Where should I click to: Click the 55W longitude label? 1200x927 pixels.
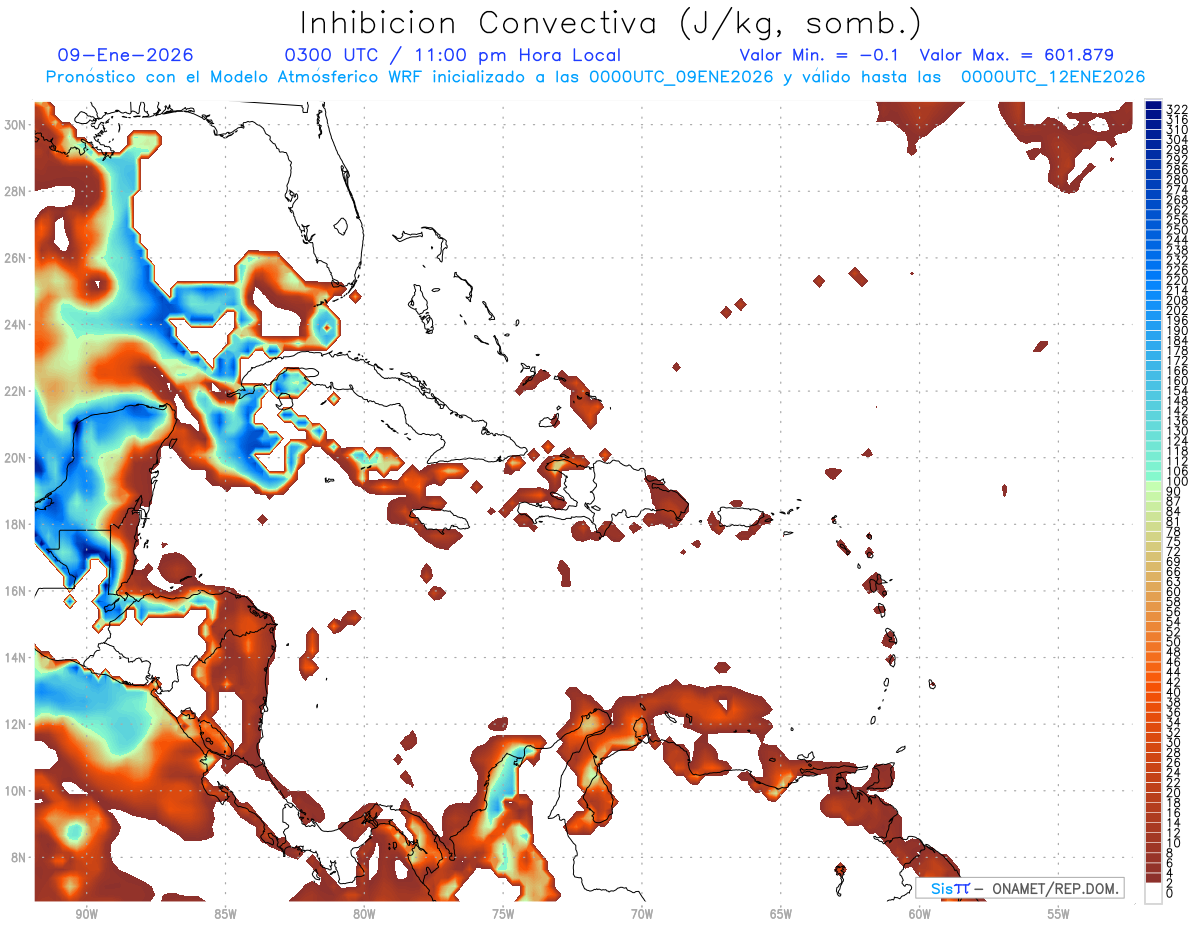coord(1059,915)
